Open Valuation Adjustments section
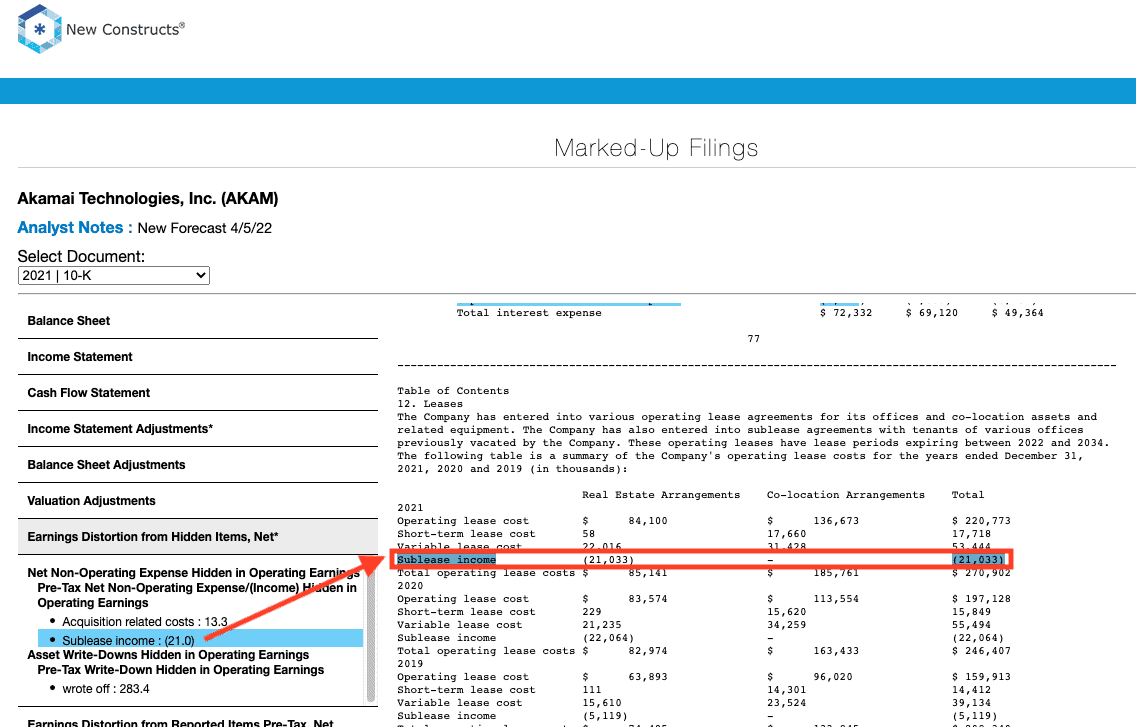Viewport: 1136px width, 727px height. 198,501
